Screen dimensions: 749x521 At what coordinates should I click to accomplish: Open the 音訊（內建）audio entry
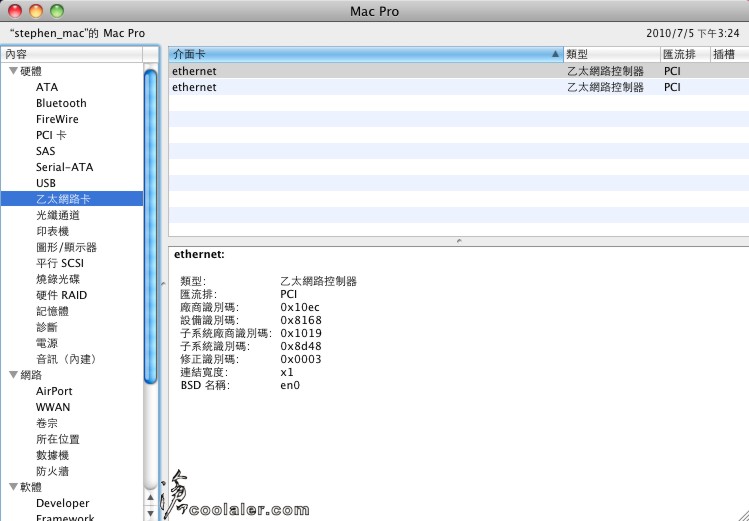[66, 359]
